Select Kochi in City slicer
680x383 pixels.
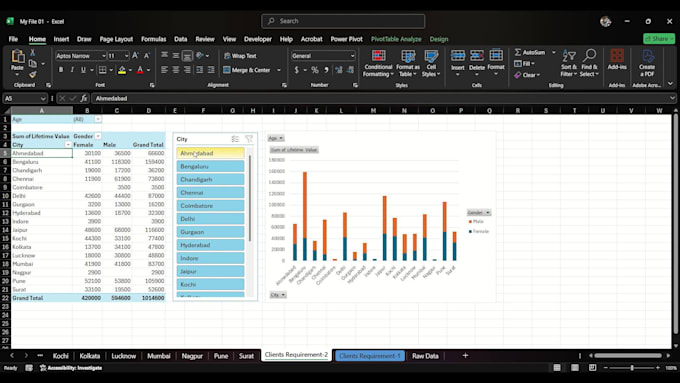point(210,284)
